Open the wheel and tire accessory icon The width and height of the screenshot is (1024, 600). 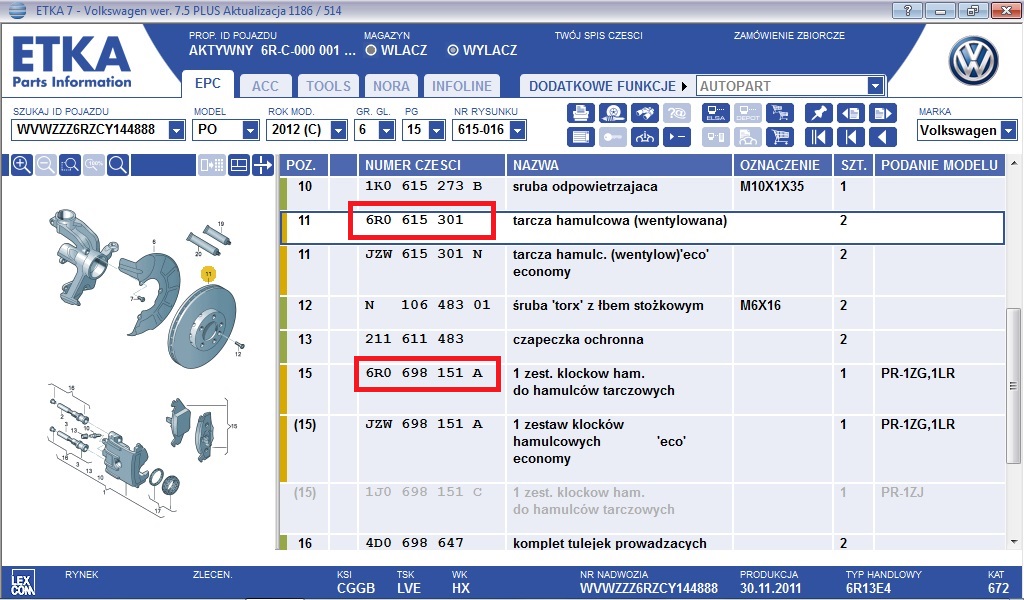point(613,113)
